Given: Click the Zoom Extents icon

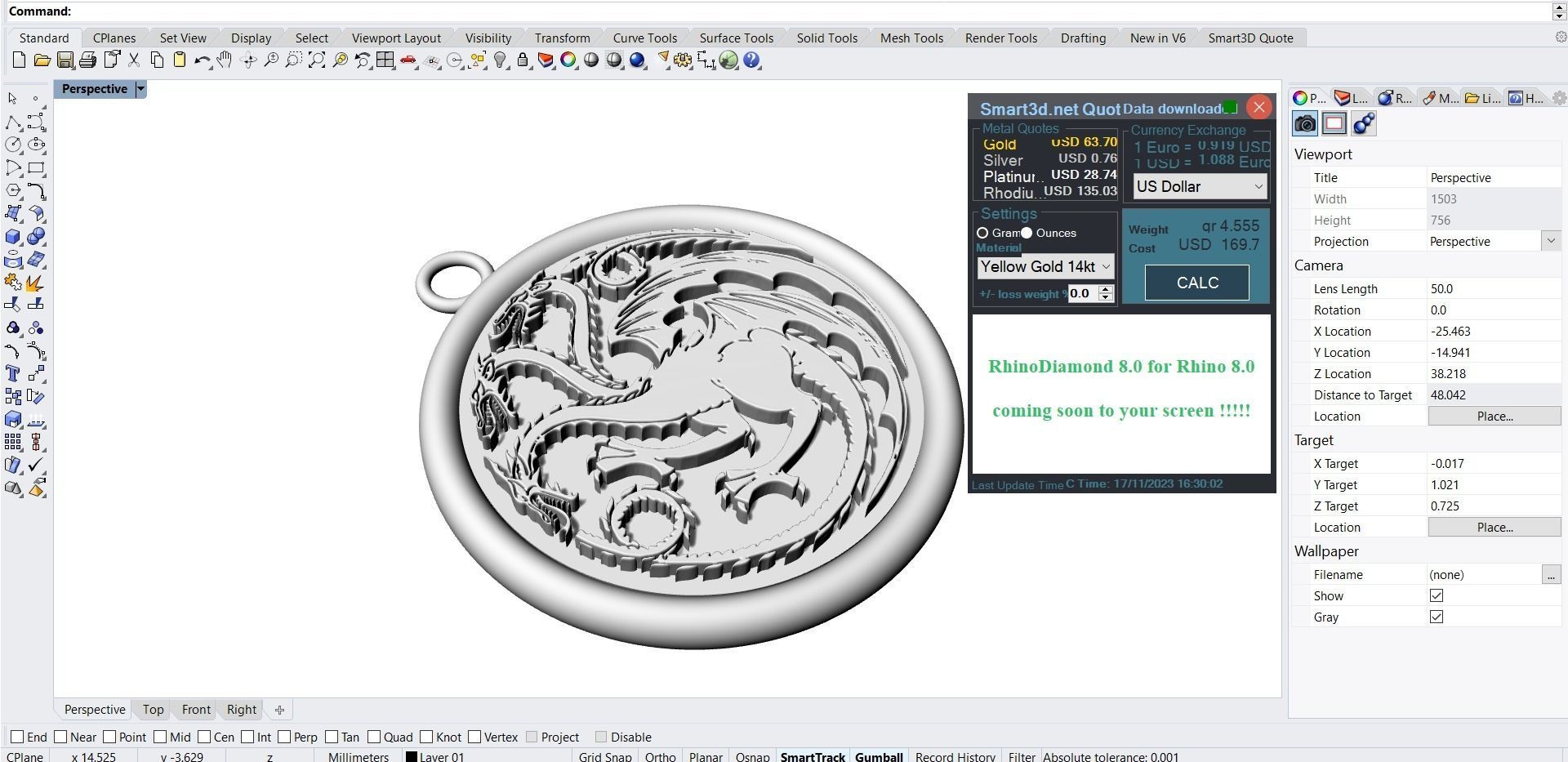Looking at the screenshot, I should tap(317, 60).
